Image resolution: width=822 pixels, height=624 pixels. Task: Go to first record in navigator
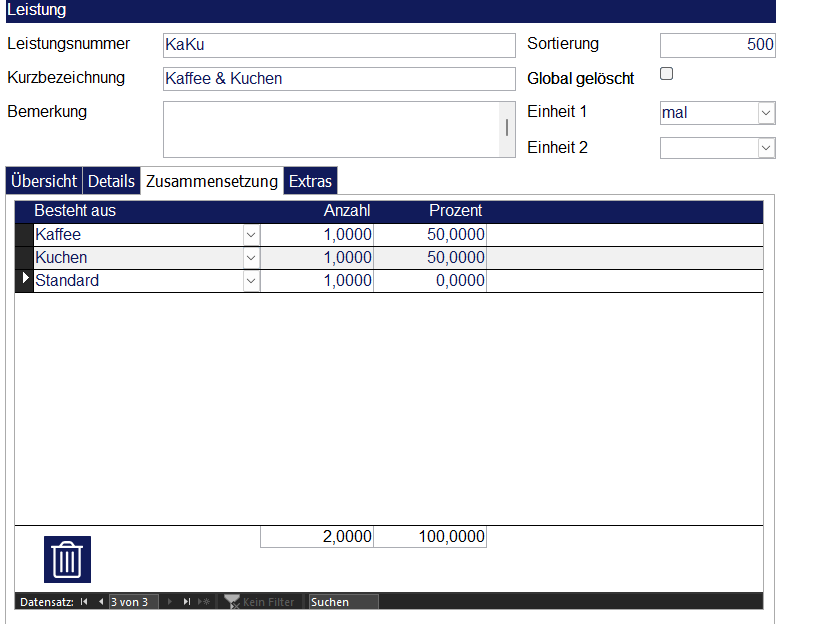[x=84, y=602]
